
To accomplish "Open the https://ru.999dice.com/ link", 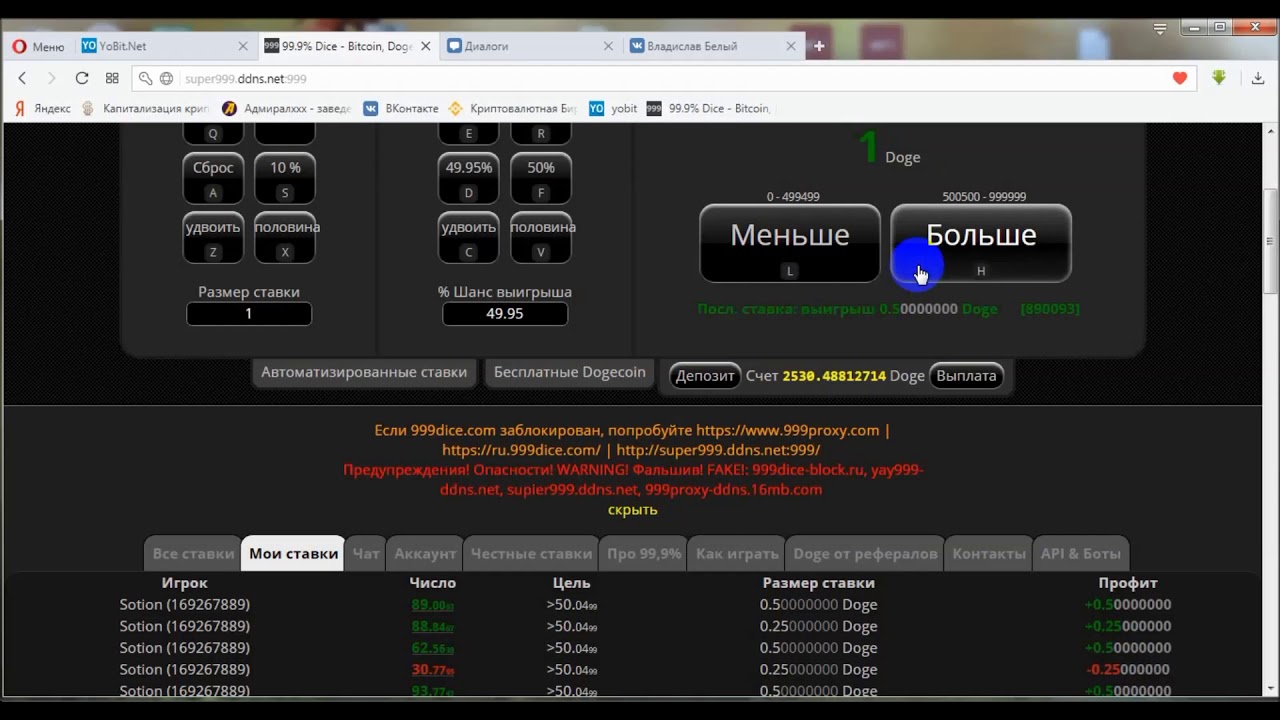I will tap(521, 450).
